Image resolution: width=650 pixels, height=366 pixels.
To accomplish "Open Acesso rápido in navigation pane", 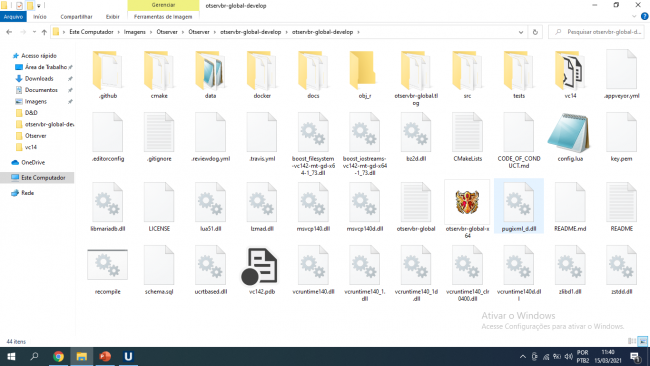I will coord(39,56).
